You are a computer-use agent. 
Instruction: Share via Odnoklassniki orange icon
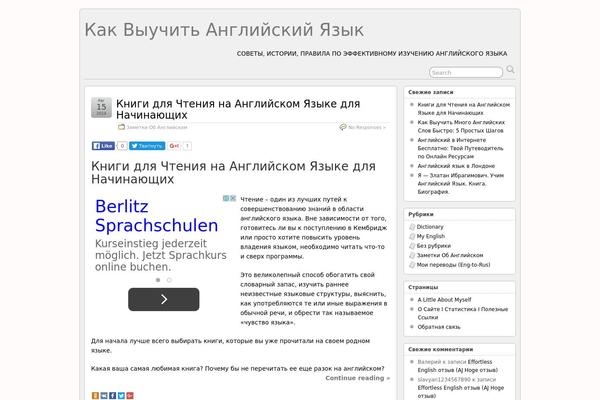[x=95, y=395]
